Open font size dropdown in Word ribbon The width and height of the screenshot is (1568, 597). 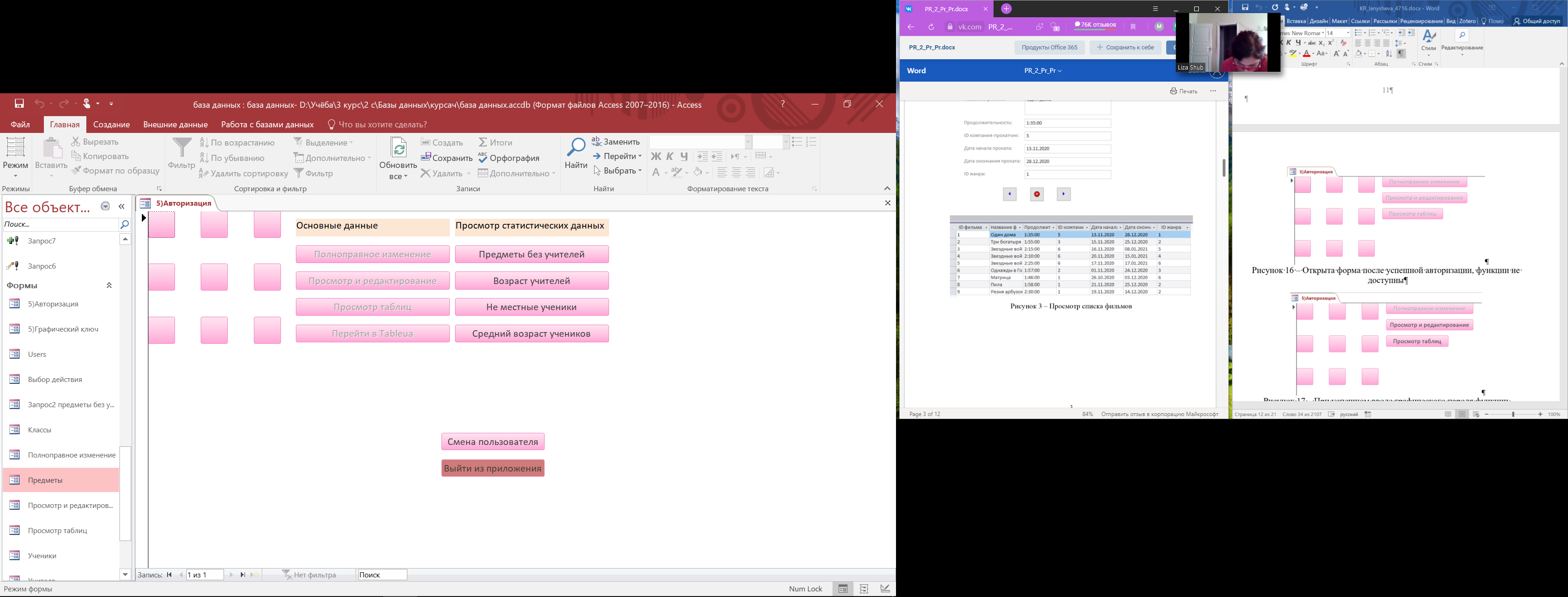(1348, 33)
